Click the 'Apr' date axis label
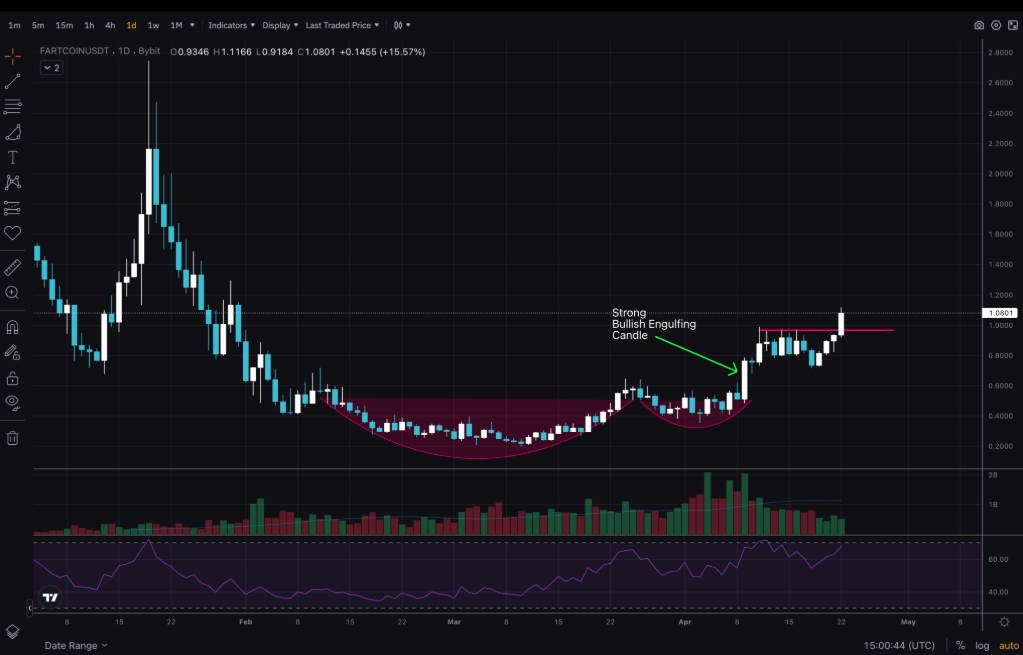Screen dimensions: 1023x655 (684, 622)
